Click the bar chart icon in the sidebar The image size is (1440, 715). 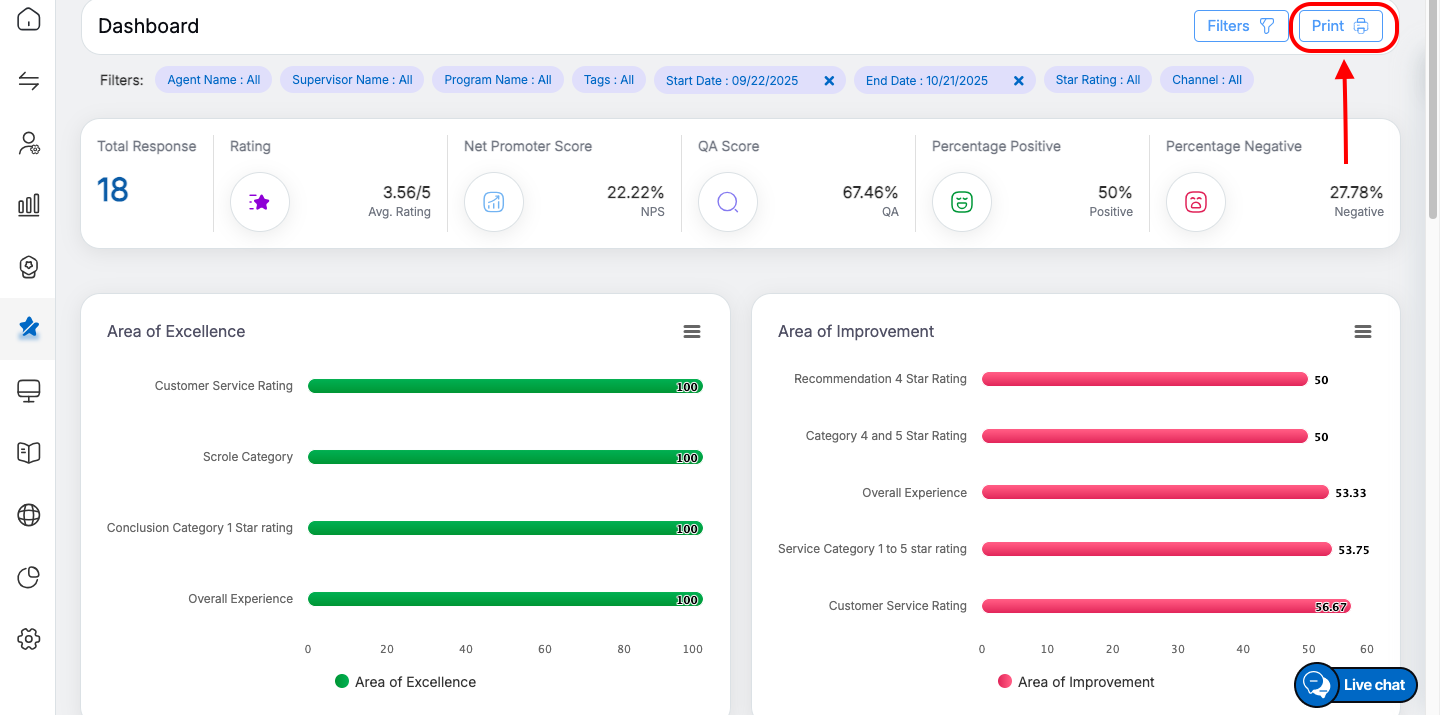tap(28, 205)
